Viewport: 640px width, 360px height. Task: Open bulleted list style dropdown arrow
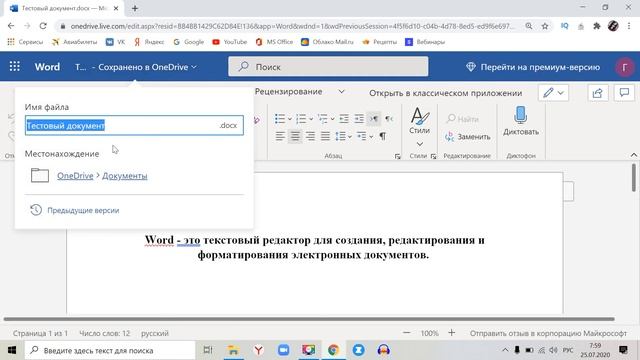289,119
